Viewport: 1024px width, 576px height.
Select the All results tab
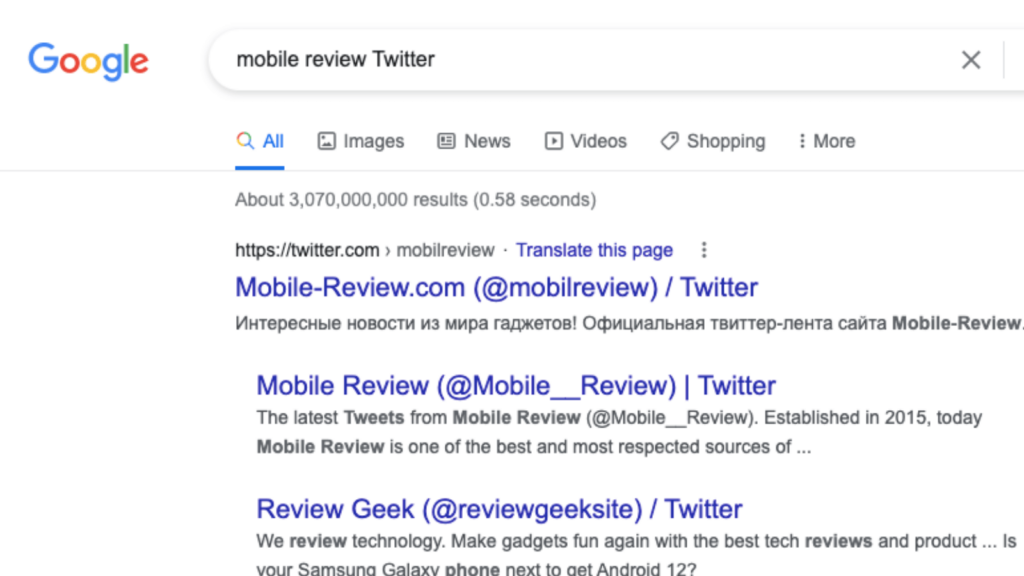click(x=260, y=141)
